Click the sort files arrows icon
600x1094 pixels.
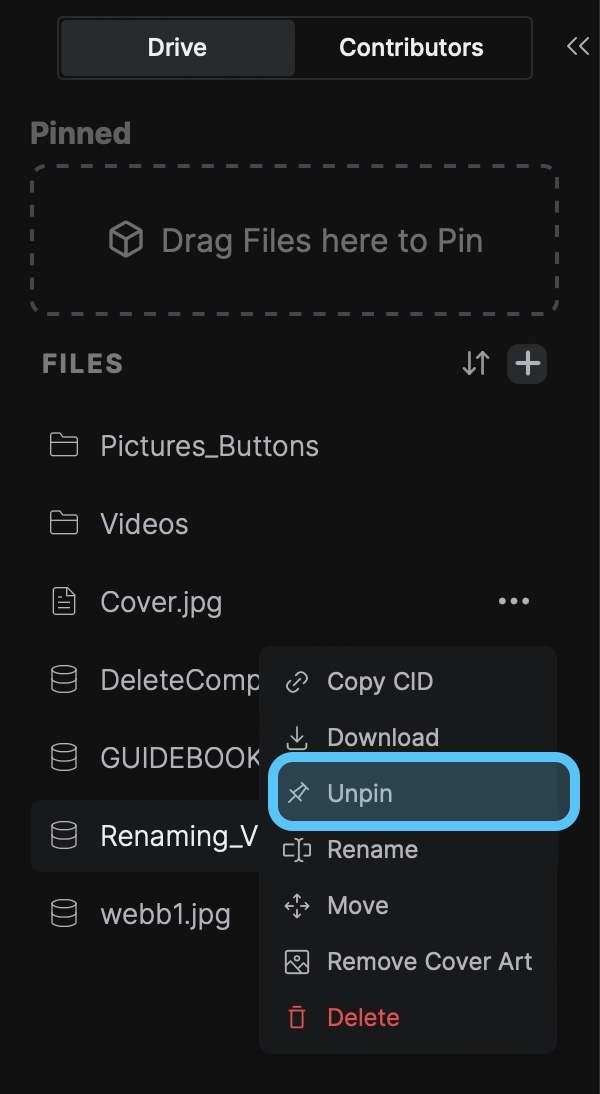tap(476, 364)
